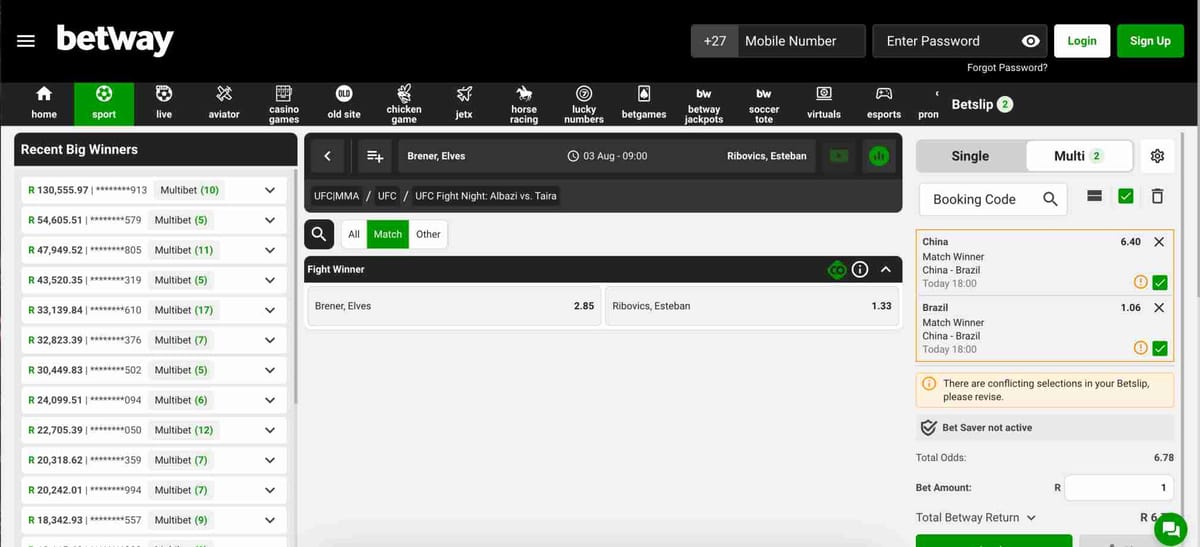Open the hamburger main menu

pos(26,41)
